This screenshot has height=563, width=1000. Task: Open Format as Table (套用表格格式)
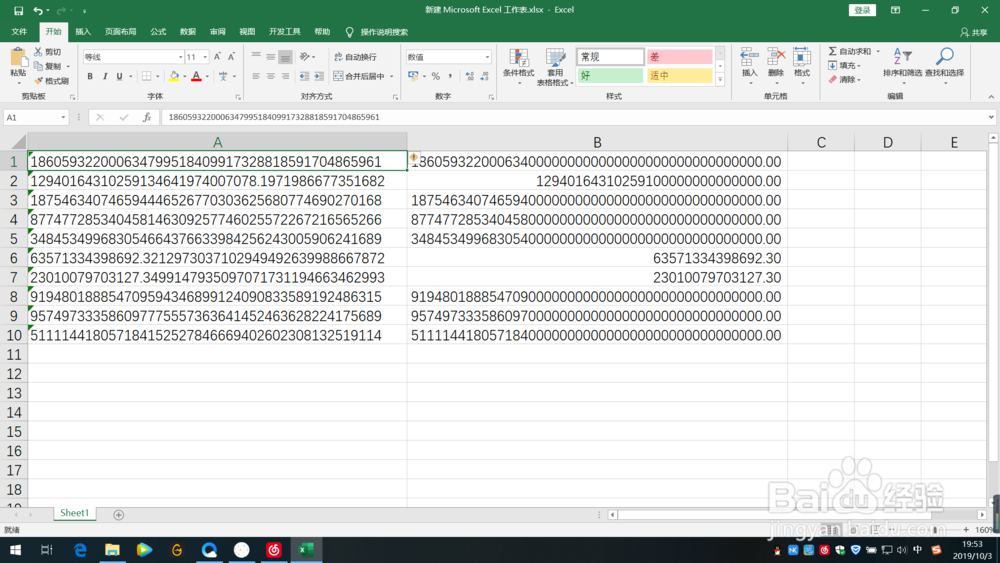tap(554, 67)
